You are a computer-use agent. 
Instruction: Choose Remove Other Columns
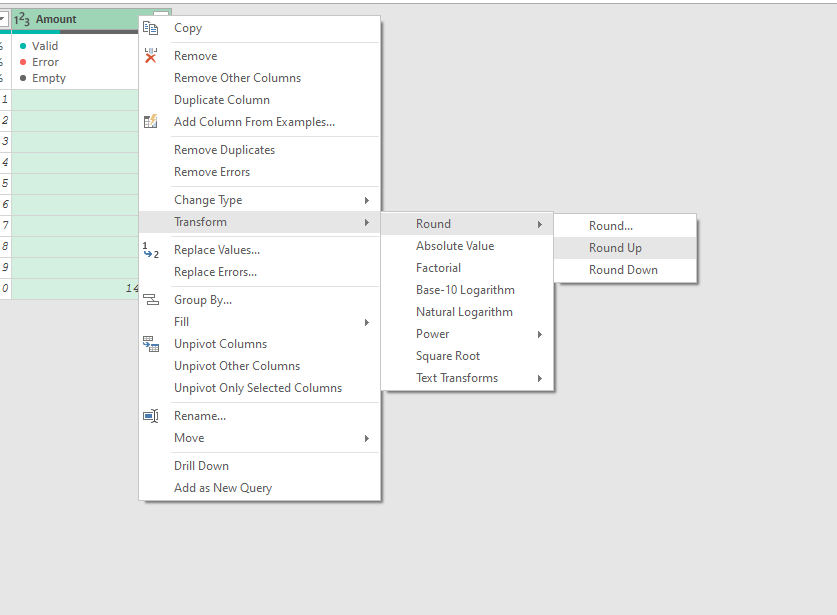(x=259, y=78)
